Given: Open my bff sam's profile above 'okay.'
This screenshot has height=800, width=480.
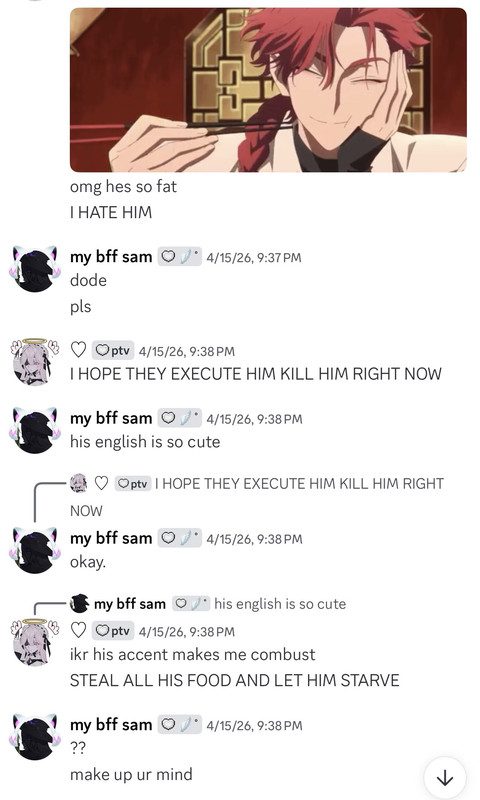Looking at the screenshot, I should click(x=111, y=538).
